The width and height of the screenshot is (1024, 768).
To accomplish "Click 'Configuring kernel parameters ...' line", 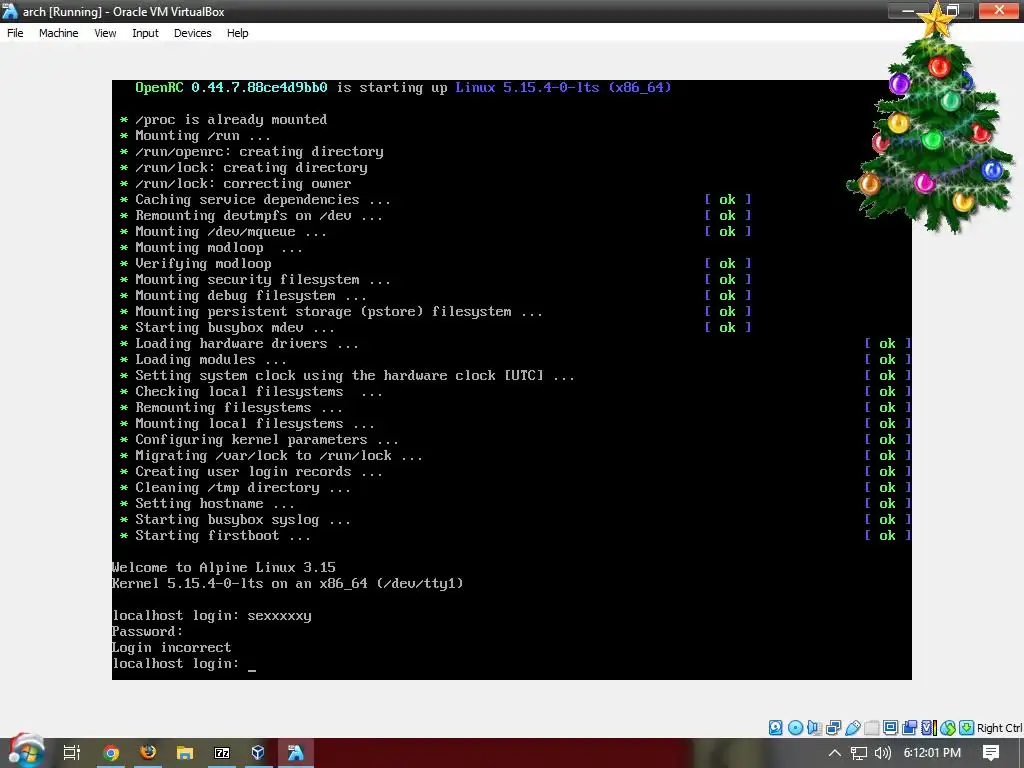I will 266,440.
